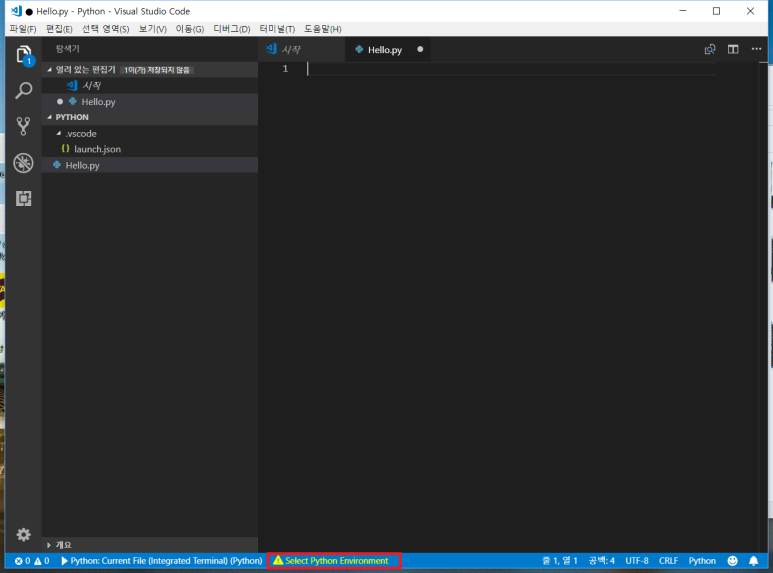Maximize the Visual Studio Code window
The height and width of the screenshot is (573, 773).
coord(716,11)
